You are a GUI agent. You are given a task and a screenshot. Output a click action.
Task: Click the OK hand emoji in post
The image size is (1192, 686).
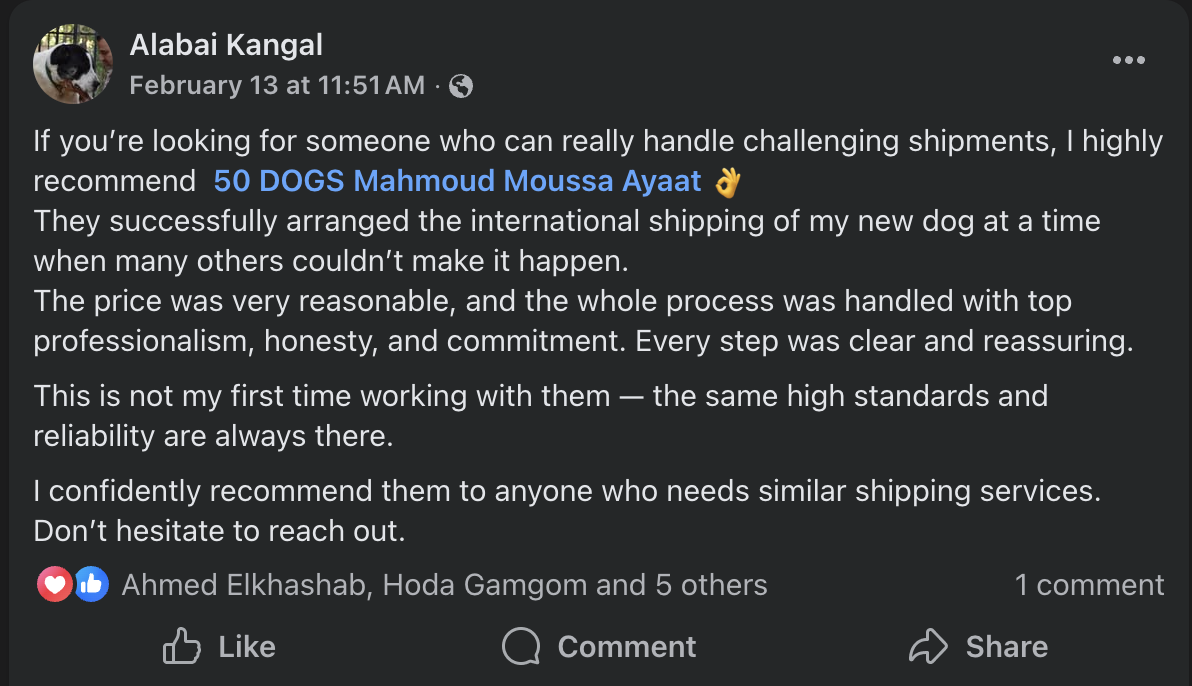tap(728, 182)
